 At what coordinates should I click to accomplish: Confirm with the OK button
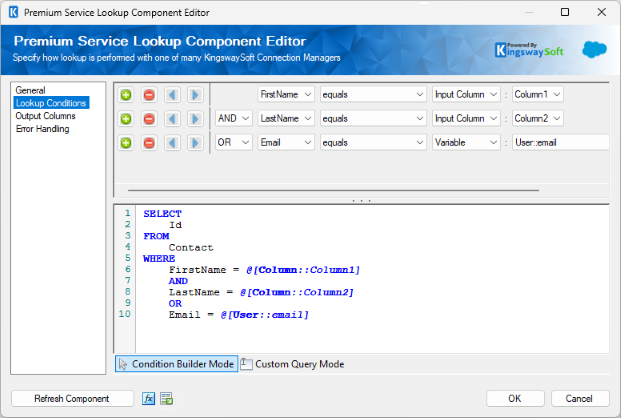[x=515, y=399]
